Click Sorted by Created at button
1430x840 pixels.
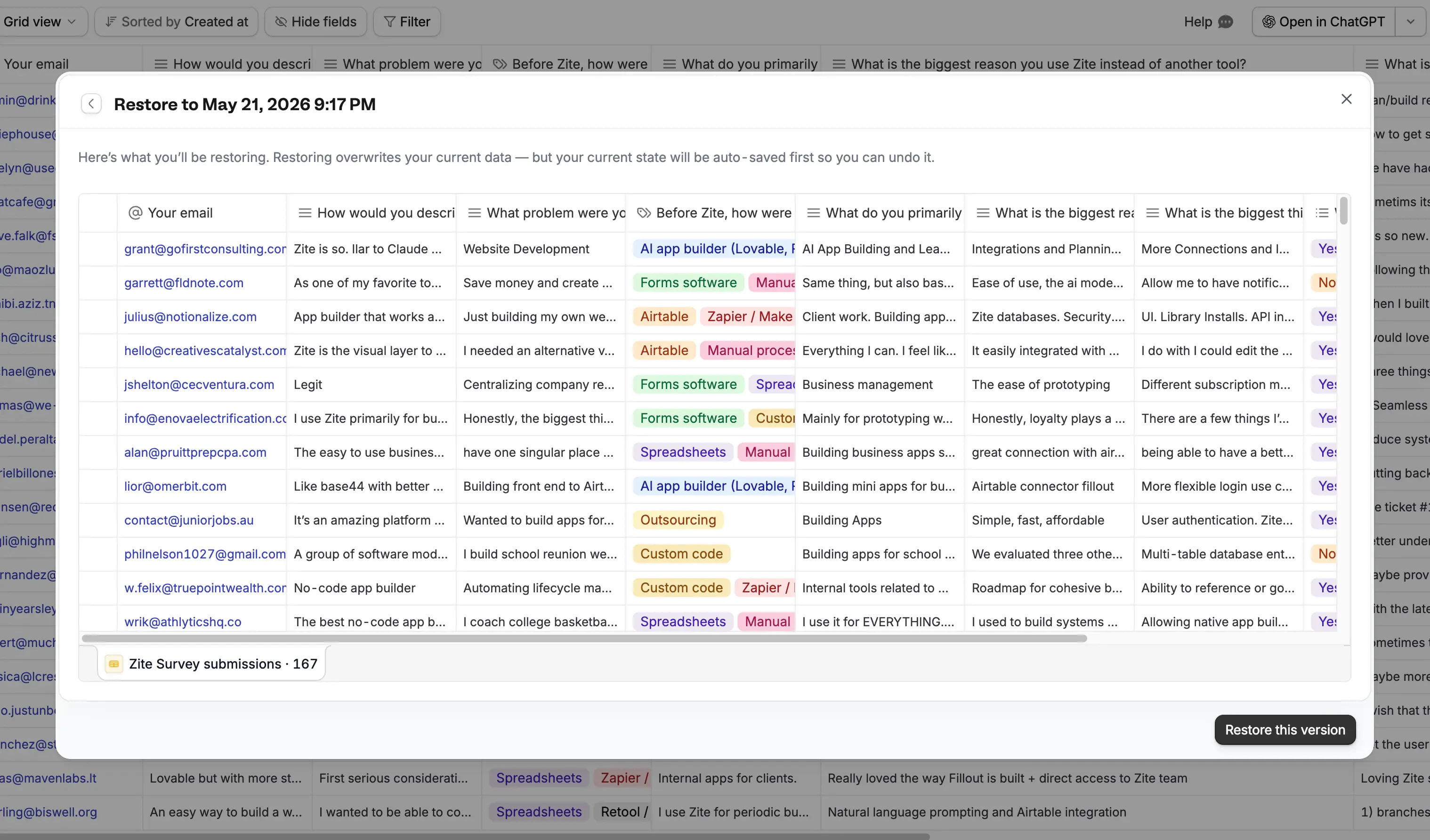pos(177,22)
